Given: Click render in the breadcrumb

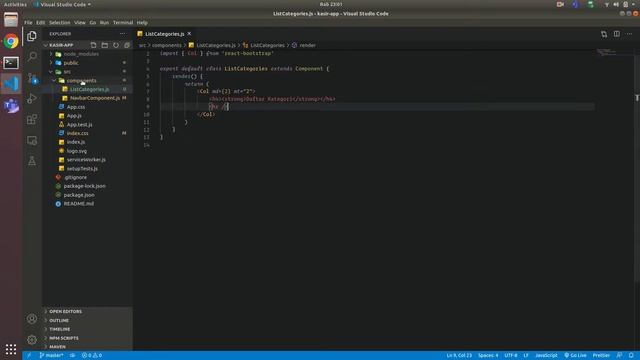Looking at the screenshot, I should [x=307, y=45].
